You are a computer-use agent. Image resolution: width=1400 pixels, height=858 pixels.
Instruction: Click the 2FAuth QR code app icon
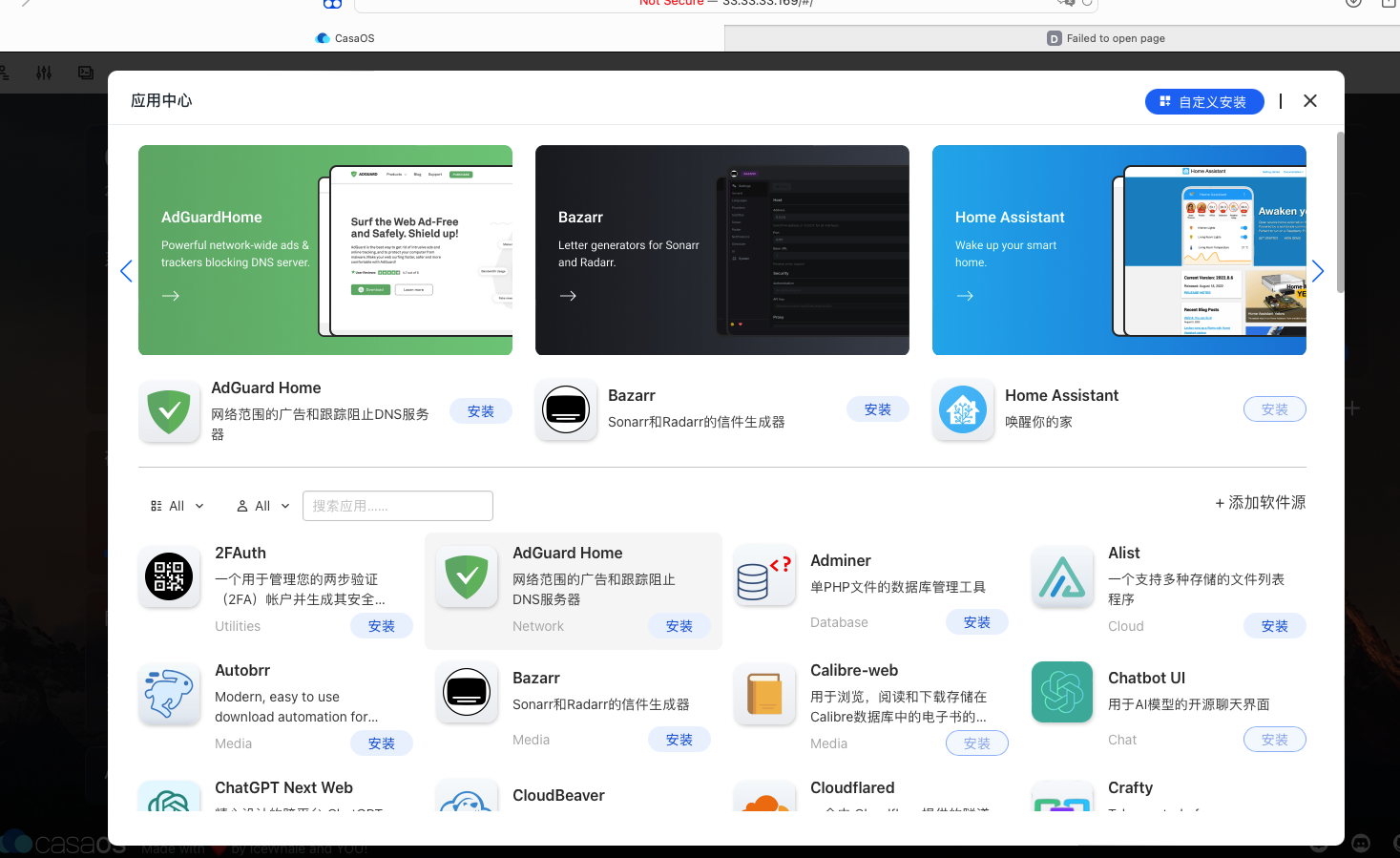169,576
